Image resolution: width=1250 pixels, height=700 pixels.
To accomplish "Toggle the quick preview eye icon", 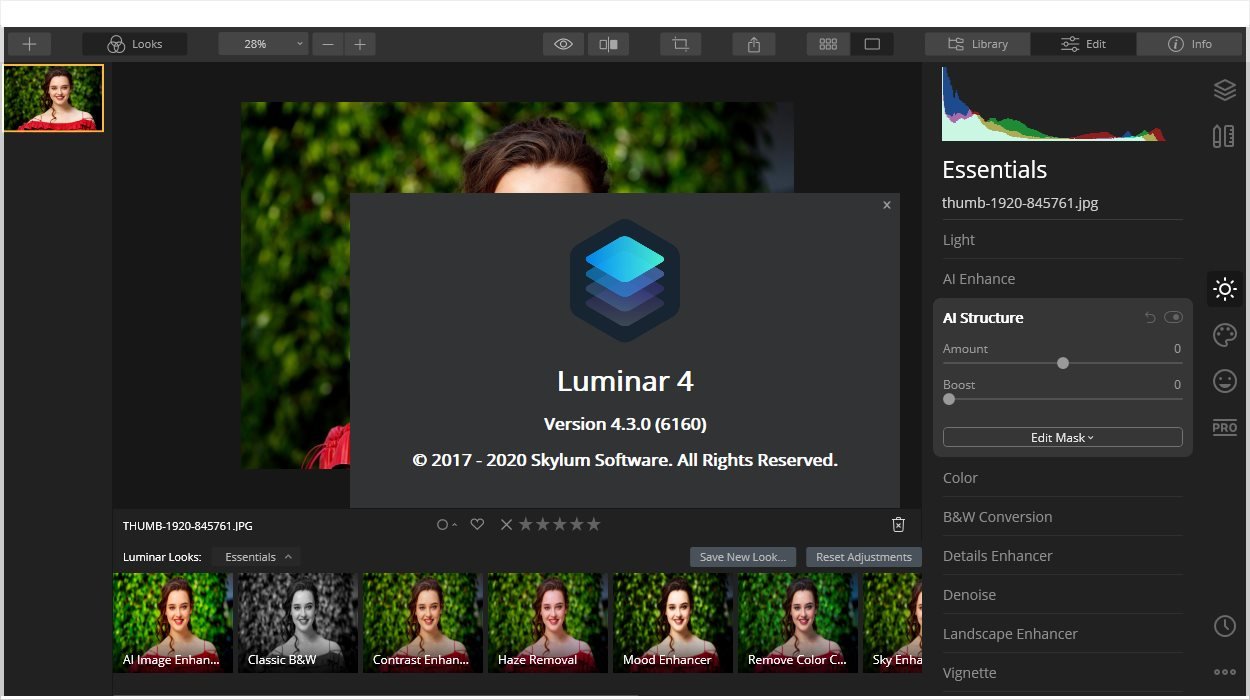I will (x=563, y=44).
